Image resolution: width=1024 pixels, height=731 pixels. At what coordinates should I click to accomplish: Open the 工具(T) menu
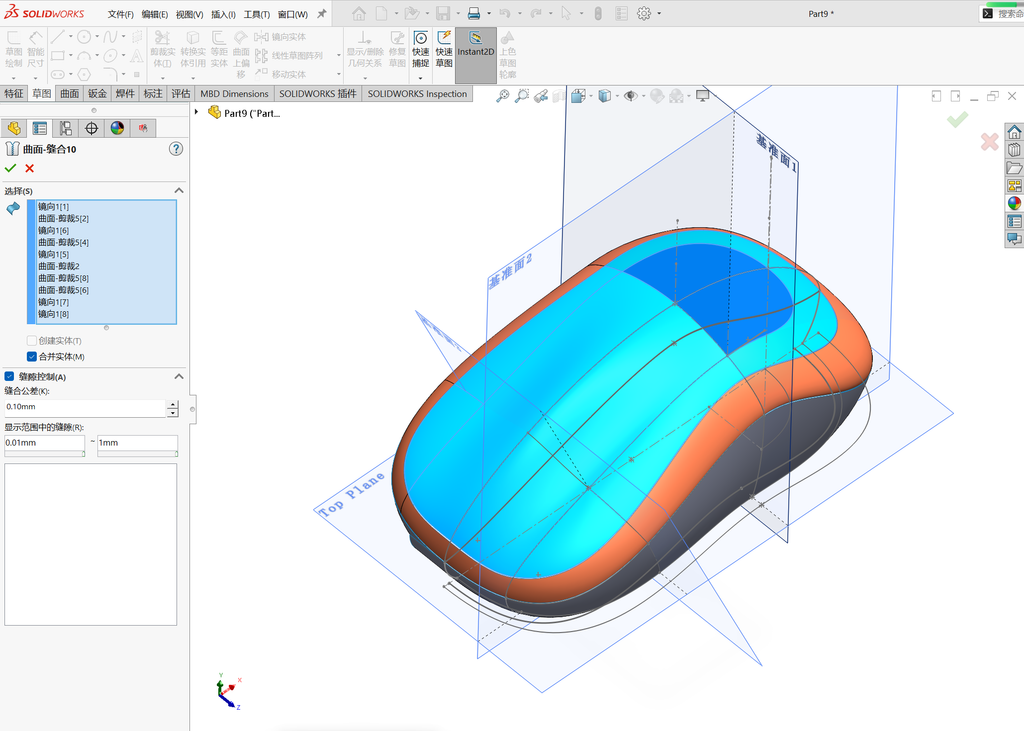257,14
